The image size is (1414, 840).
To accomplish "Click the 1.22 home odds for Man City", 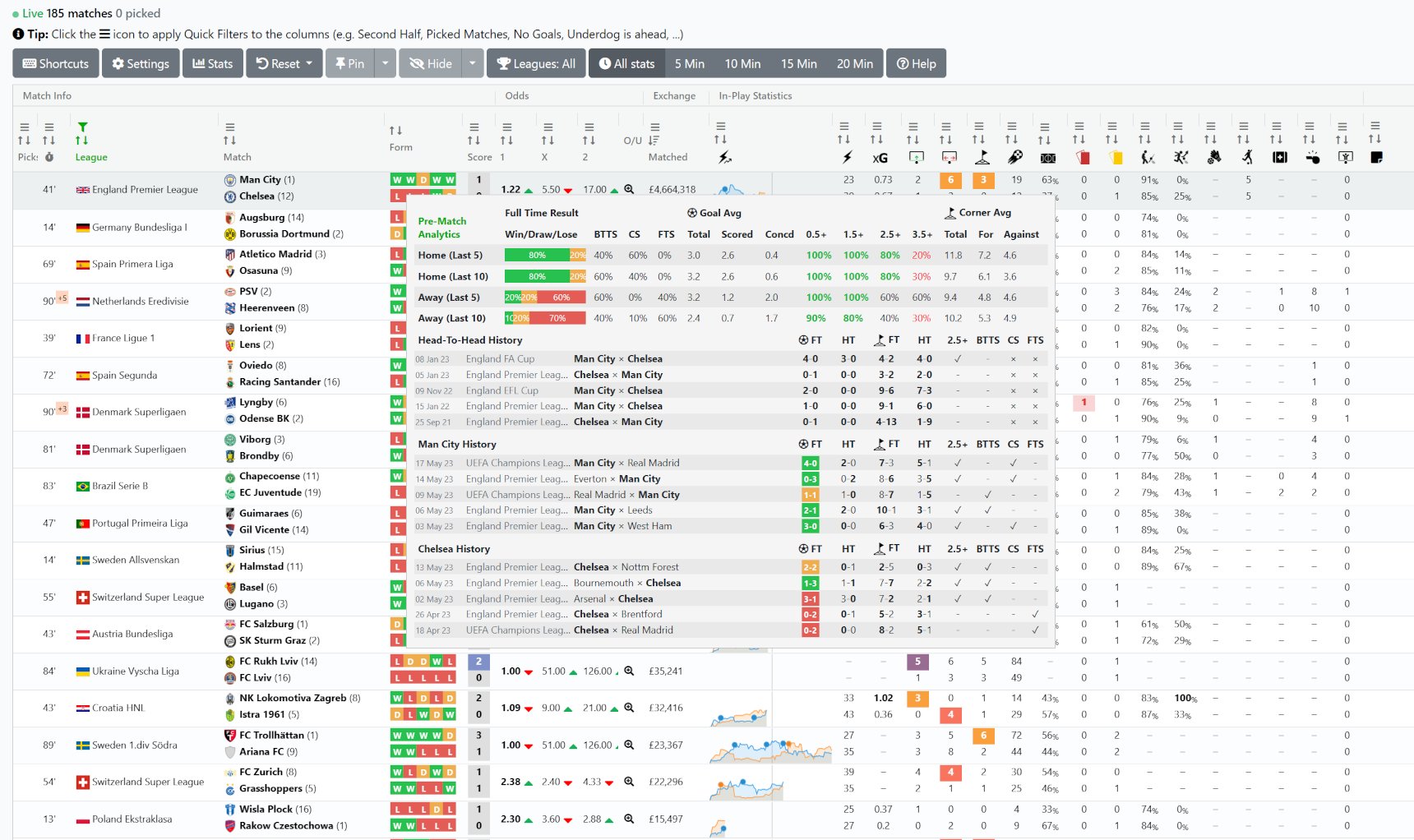I will click(x=511, y=189).
